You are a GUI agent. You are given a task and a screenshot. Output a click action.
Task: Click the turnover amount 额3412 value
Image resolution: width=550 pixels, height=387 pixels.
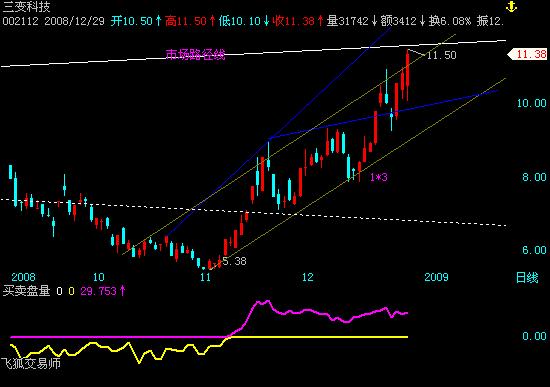click(x=403, y=21)
